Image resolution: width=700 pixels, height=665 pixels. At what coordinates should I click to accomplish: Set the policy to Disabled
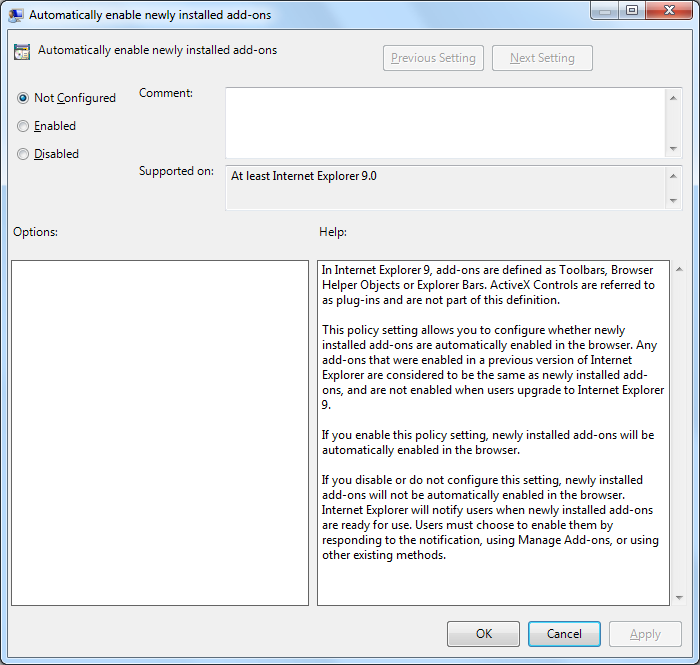(23, 154)
